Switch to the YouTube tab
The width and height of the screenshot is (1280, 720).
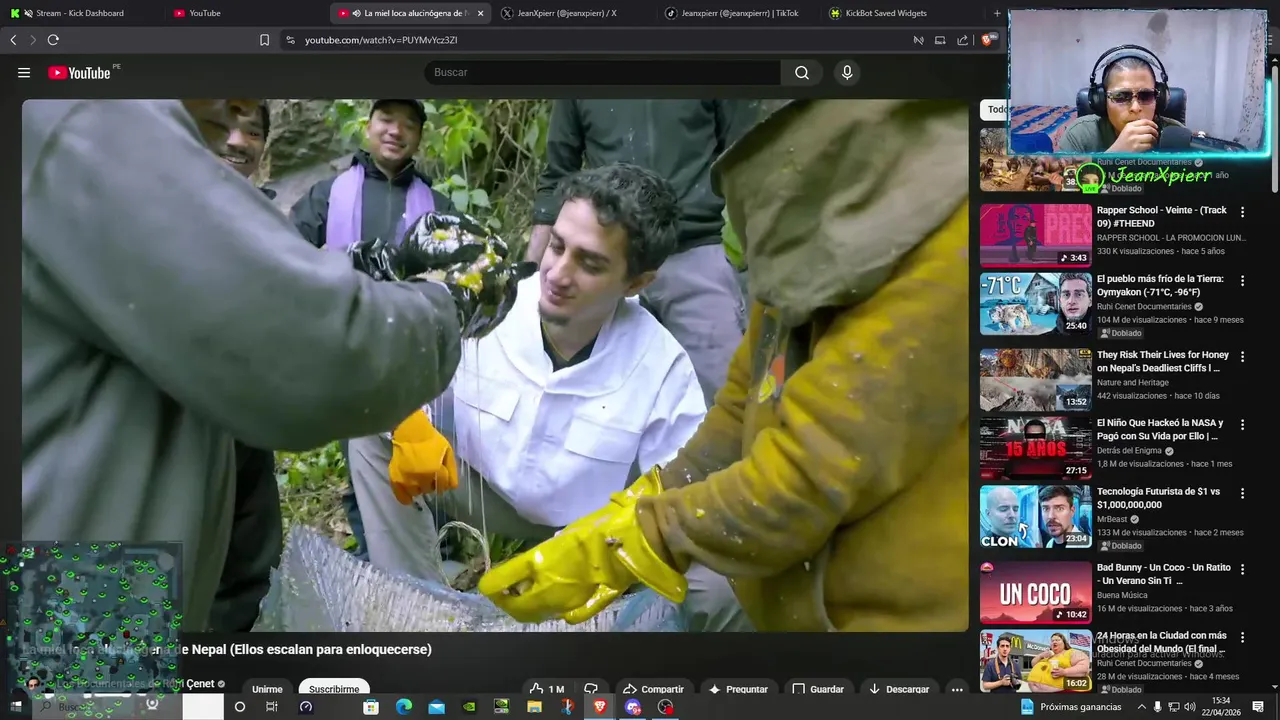(x=246, y=13)
